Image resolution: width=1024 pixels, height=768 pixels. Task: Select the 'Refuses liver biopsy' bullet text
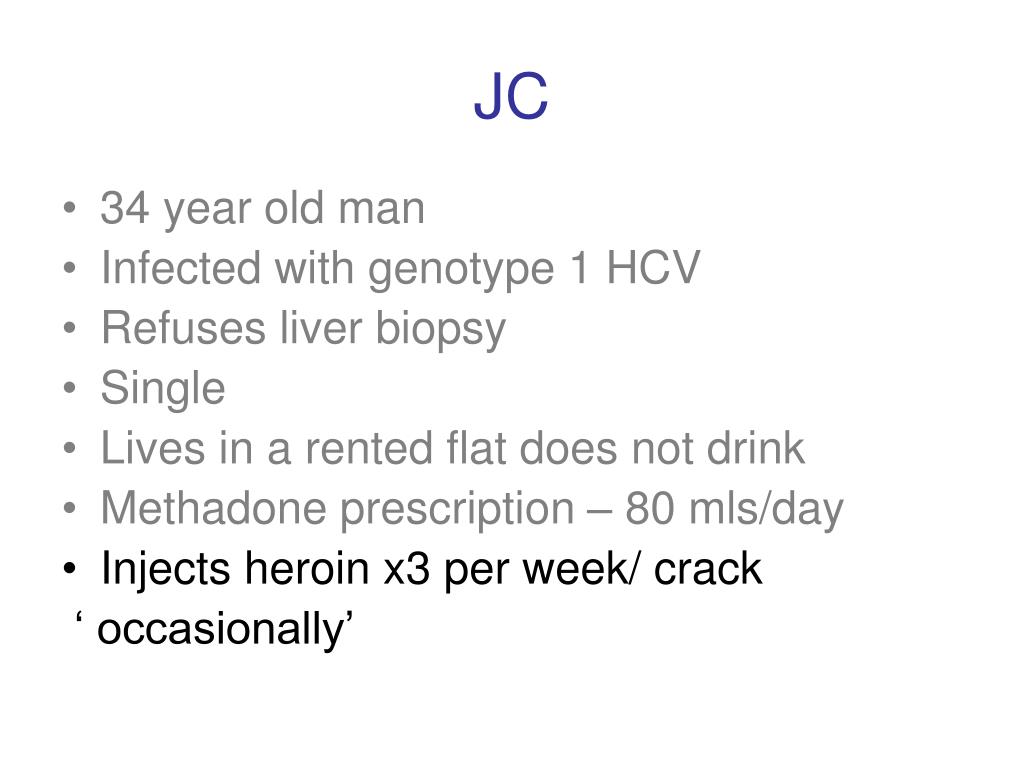pos(303,328)
